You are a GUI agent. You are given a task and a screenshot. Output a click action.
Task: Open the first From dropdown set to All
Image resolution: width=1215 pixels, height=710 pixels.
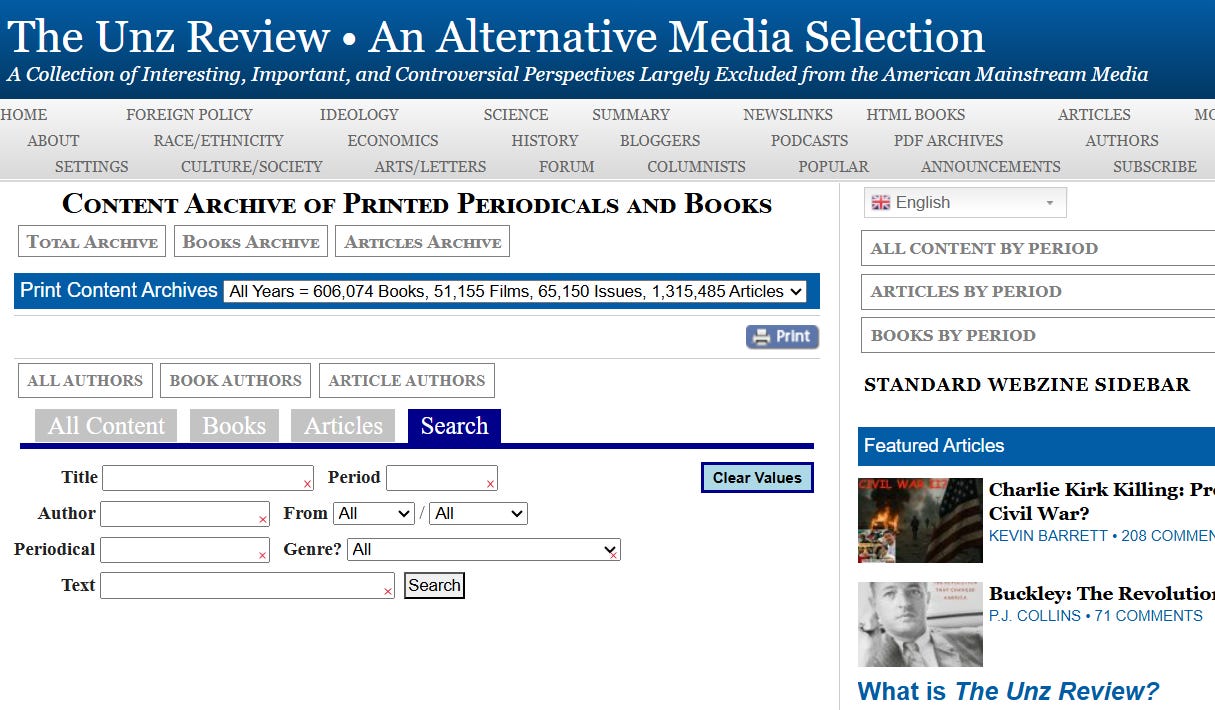pyautogui.click(x=374, y=513)
